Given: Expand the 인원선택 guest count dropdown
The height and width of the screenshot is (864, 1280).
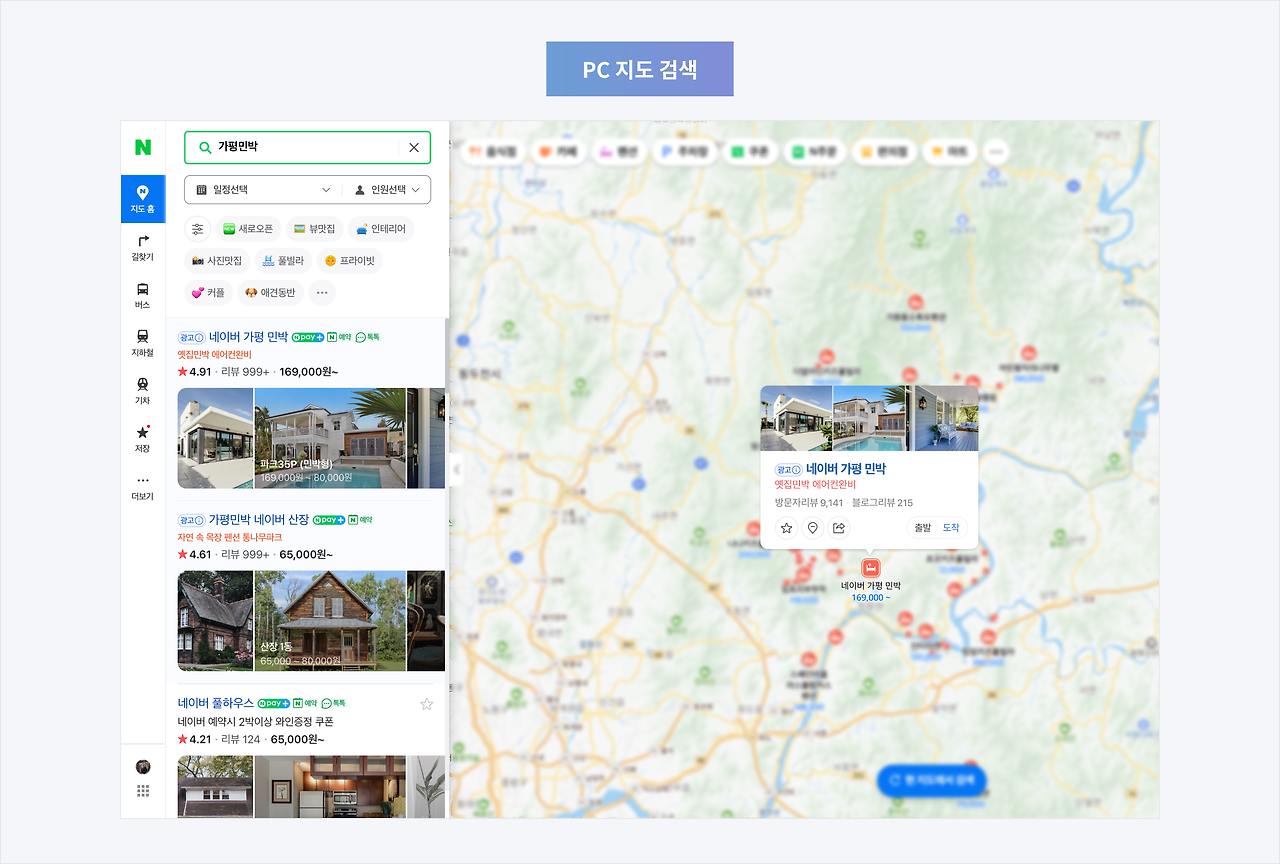Looking at the screenshot, I should [387, 190].
